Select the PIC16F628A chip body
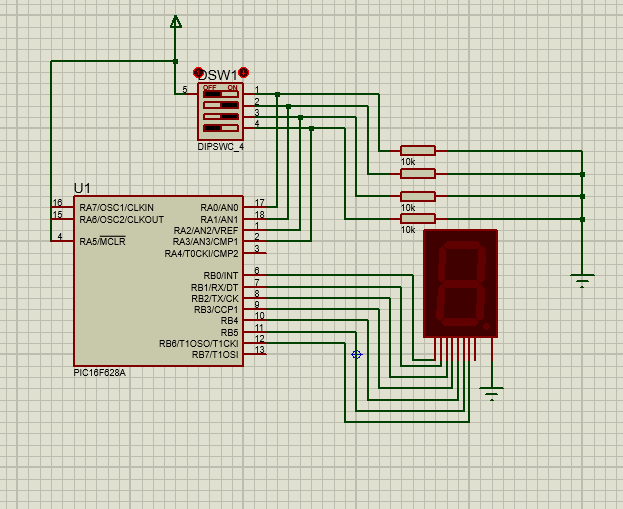 pyautogui.click(x=159, y=281)
